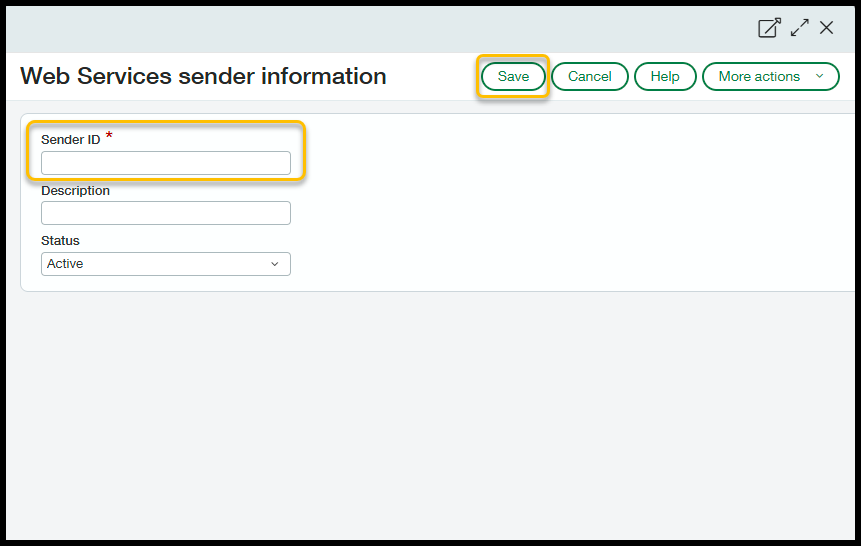Click into the Description text field

click(166, 213)
